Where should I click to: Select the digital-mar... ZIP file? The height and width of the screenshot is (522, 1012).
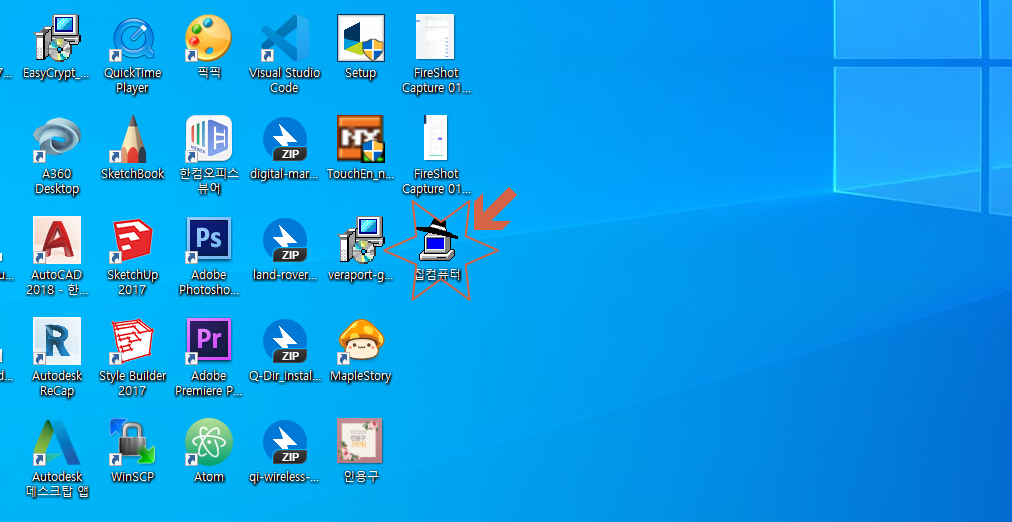coord(285,139)
